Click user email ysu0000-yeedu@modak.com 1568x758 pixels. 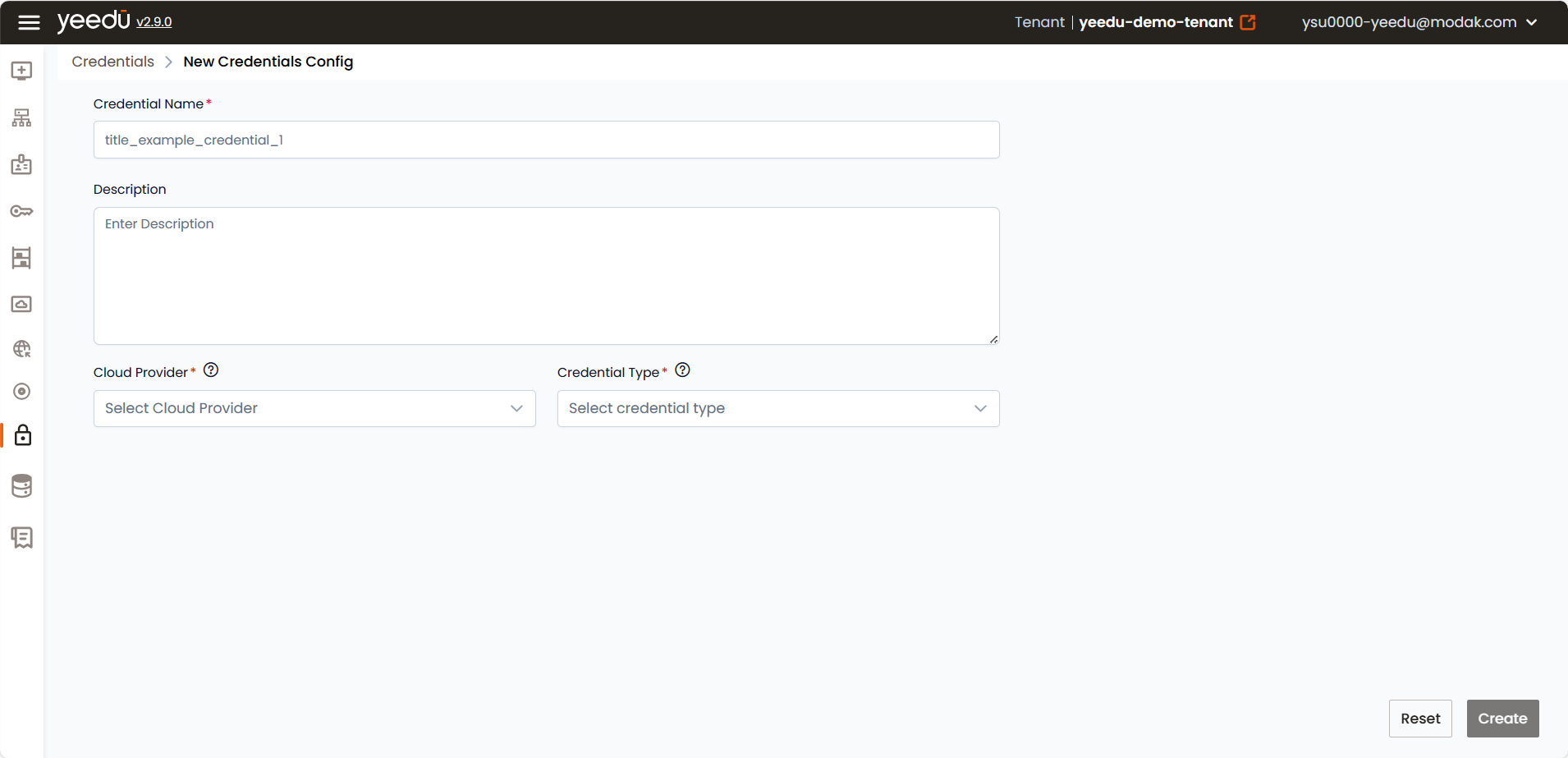click(1409, 22)
